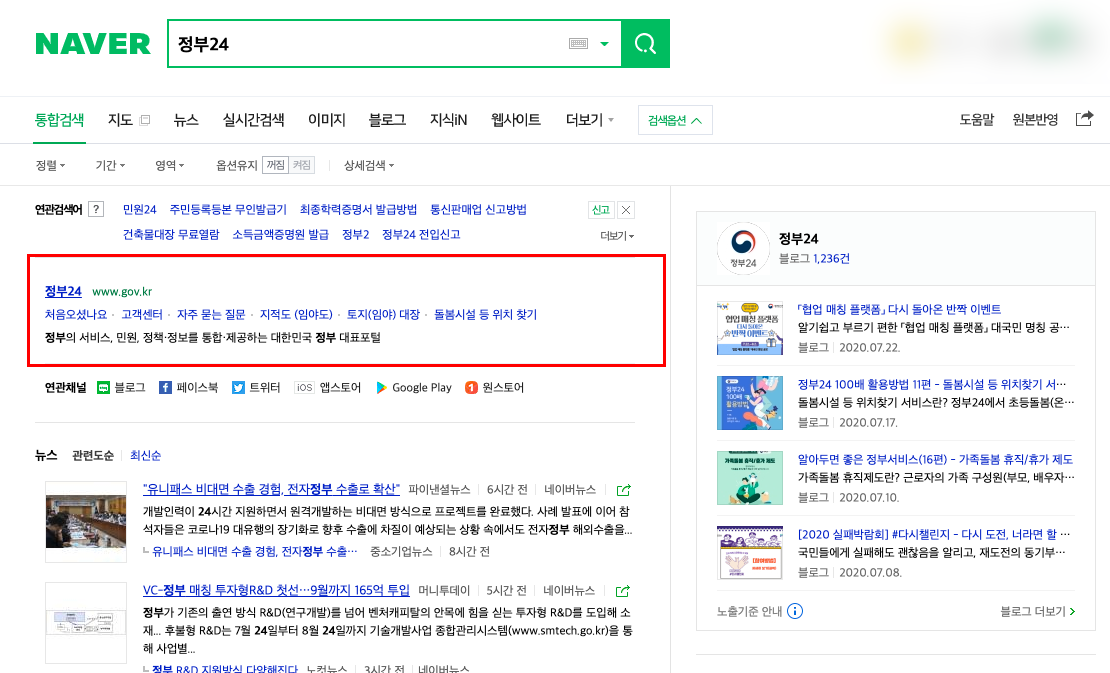
Task: Collapse the 검색옵션 search options
Action: coord(675,120)
